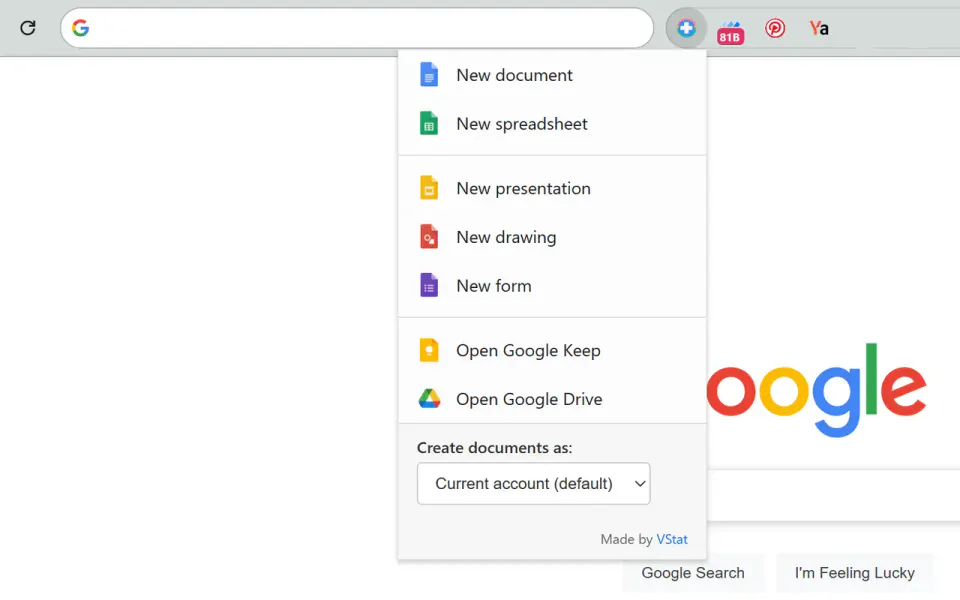This screenshot has height=600, width=960.
Task: Open the Ya extension icon
Action: click(819, 28)
